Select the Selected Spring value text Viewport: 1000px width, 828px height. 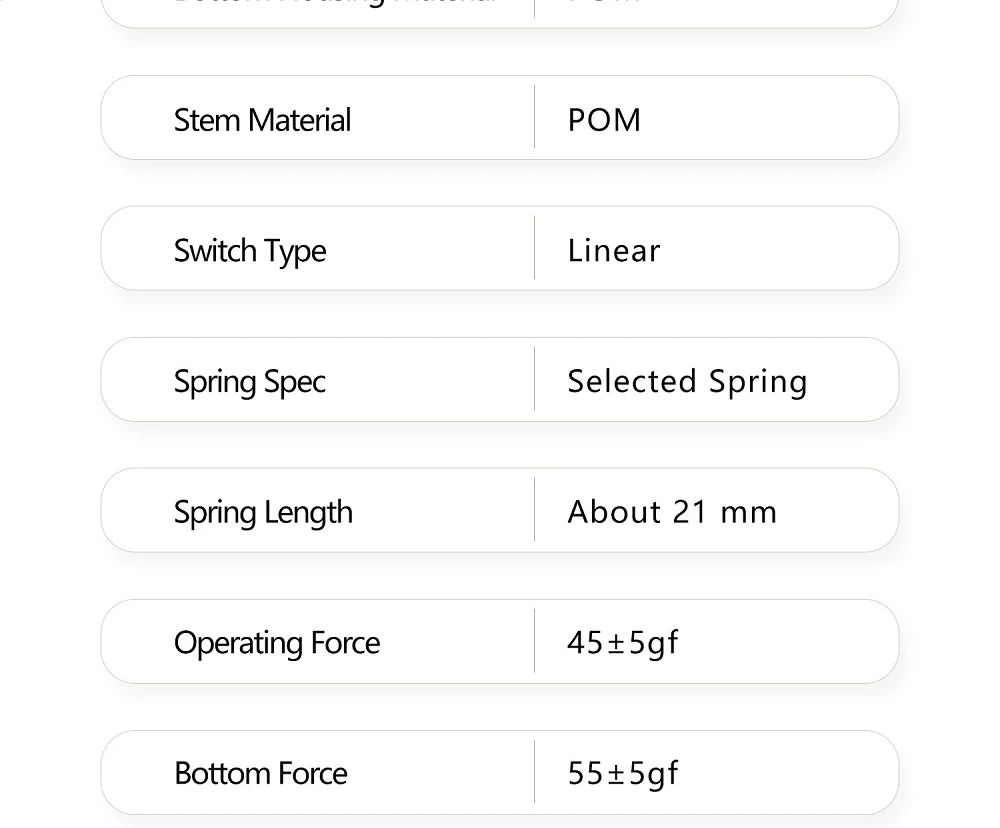coord(687,382)
